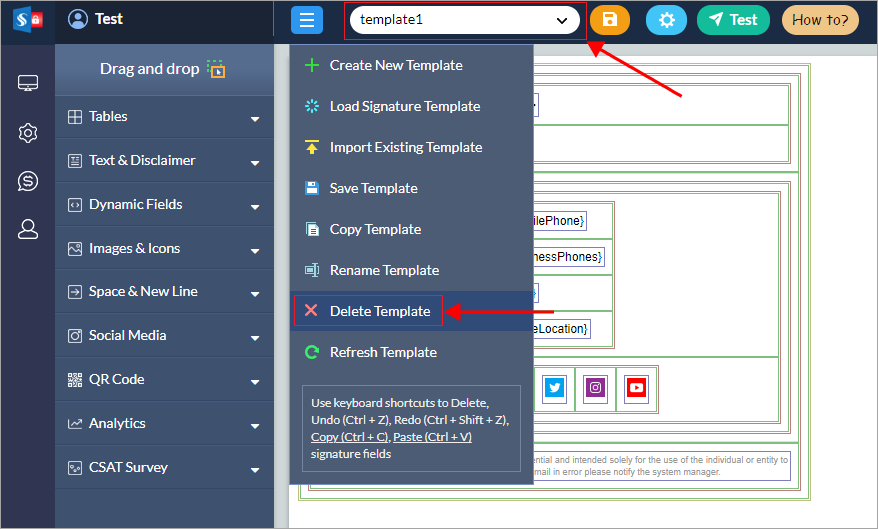The height and width of the screenshot is (529, 878).
Task: Click Import Existing Template entry
Action: (406, 147)
